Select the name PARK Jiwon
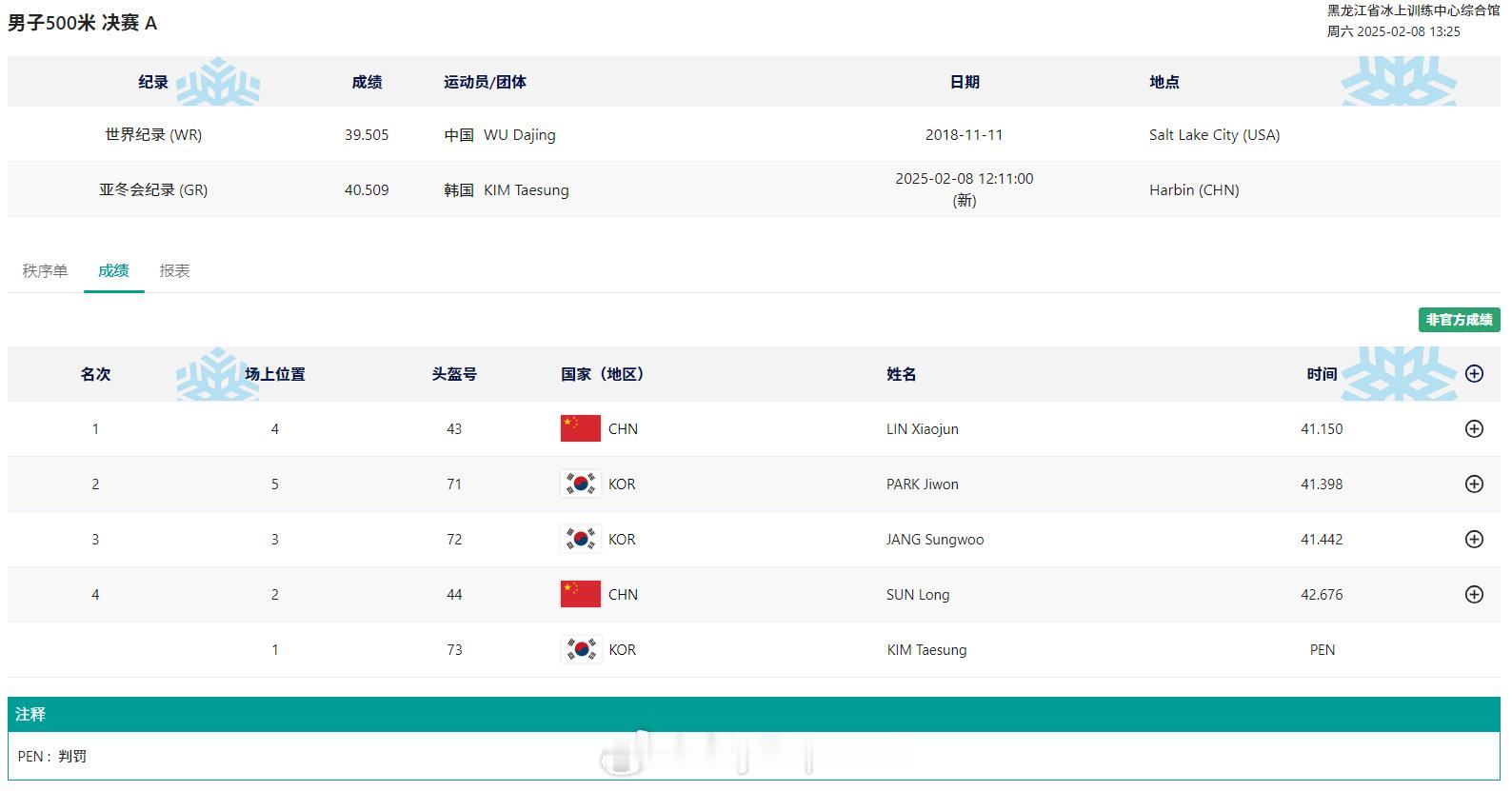This screenshot has height=791, width=1512. click(x=923, y=484)
